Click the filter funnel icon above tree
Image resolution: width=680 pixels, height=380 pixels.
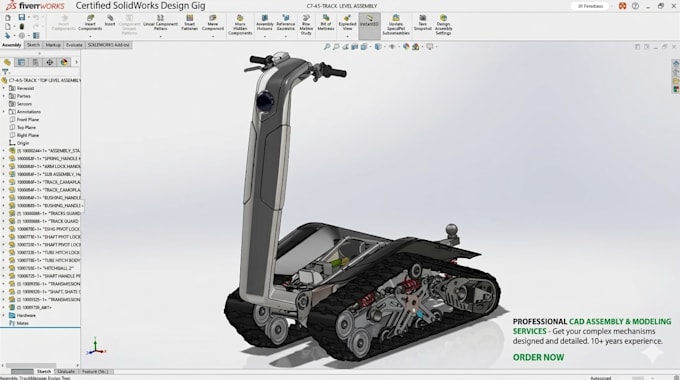click(5, 72)
